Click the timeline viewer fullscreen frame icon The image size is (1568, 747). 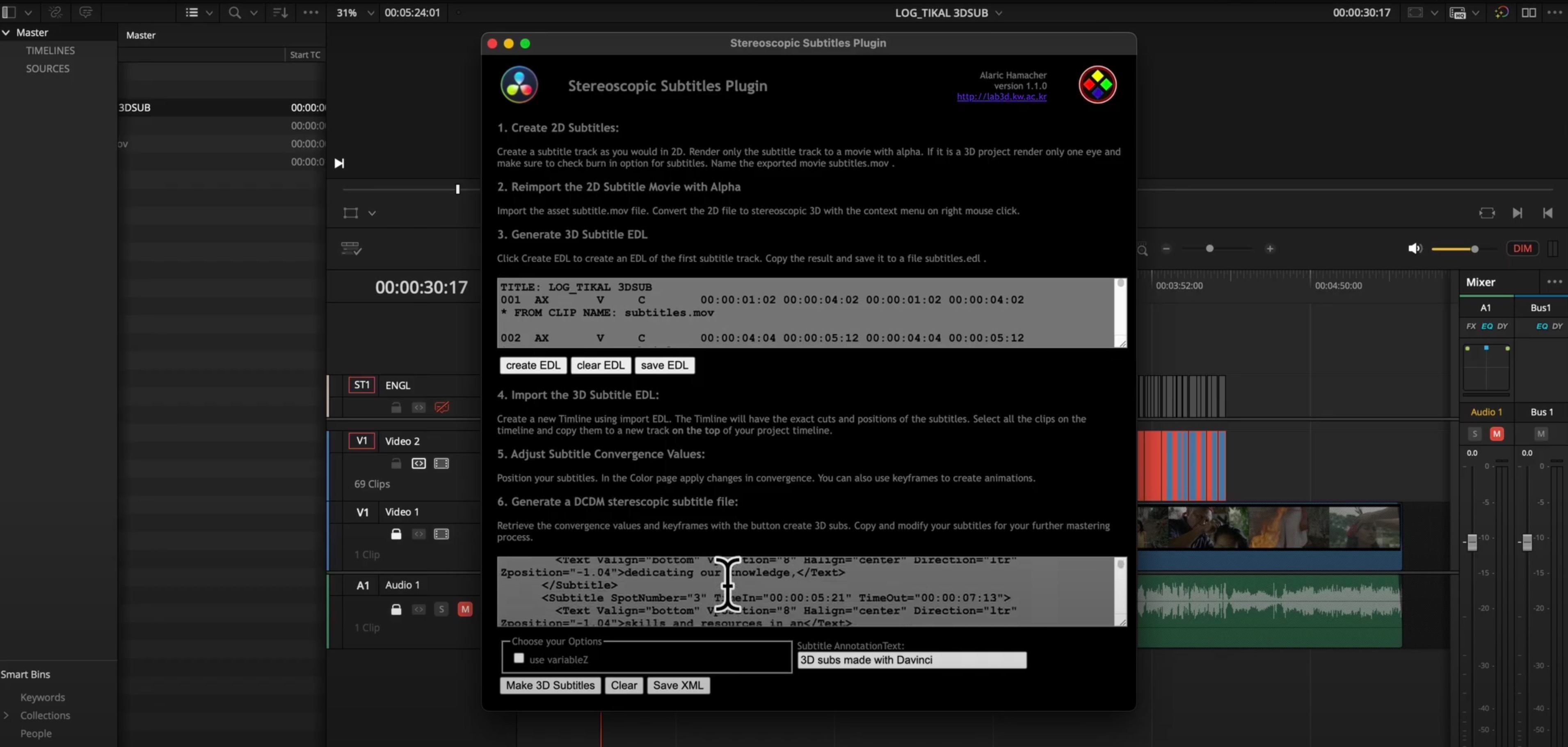[x=1415, y=12]
